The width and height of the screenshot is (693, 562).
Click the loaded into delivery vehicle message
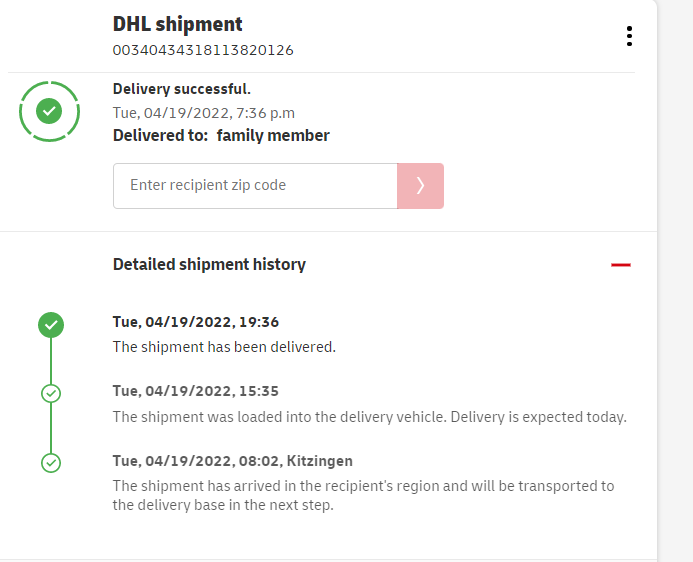coord(369,417)
